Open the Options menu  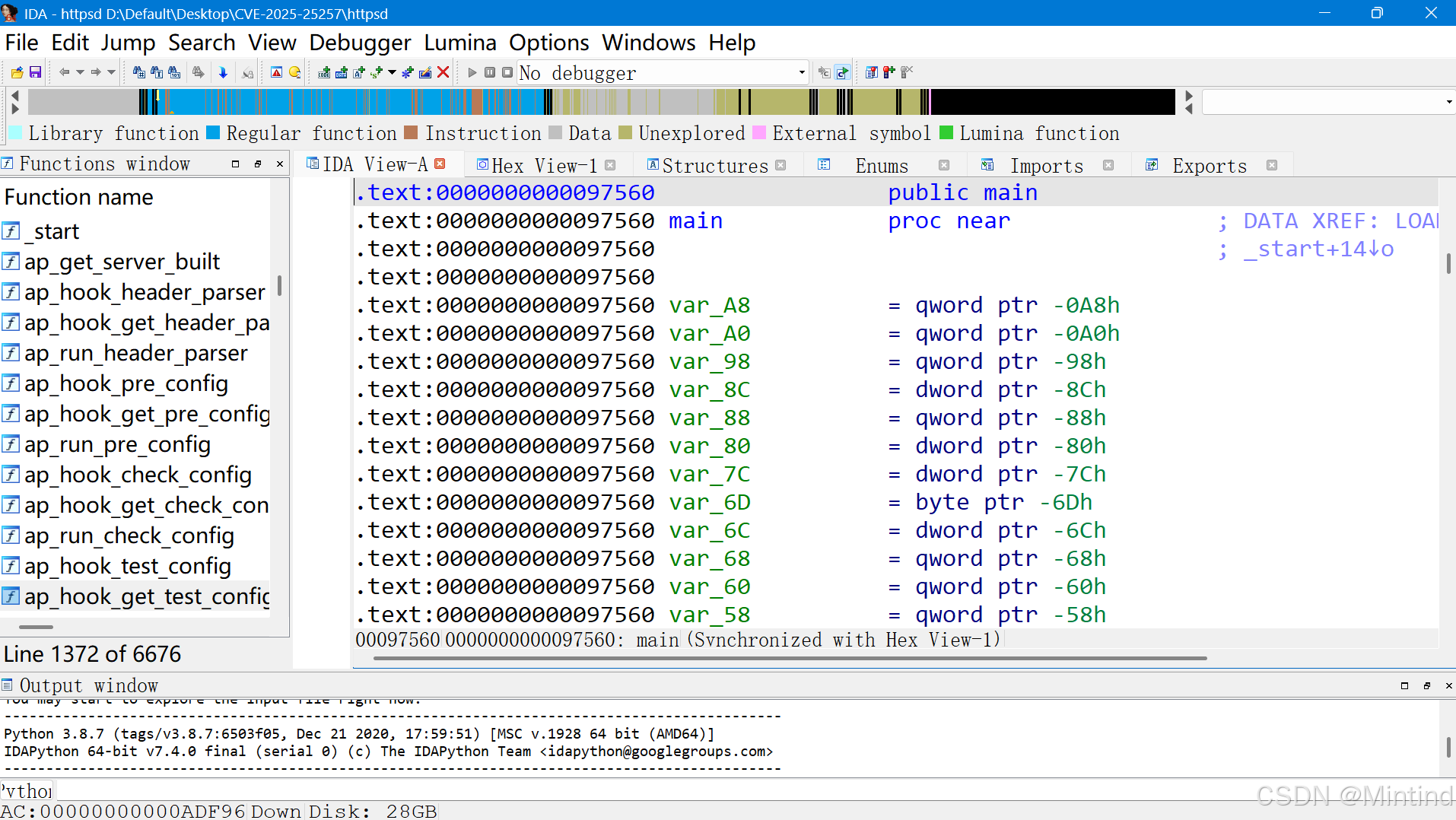tap(549, 43)
